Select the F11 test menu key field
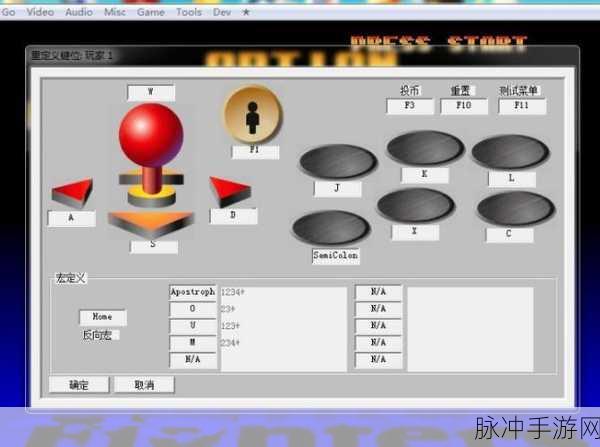This screenshot has height=447, width=600. click(522, 106)
